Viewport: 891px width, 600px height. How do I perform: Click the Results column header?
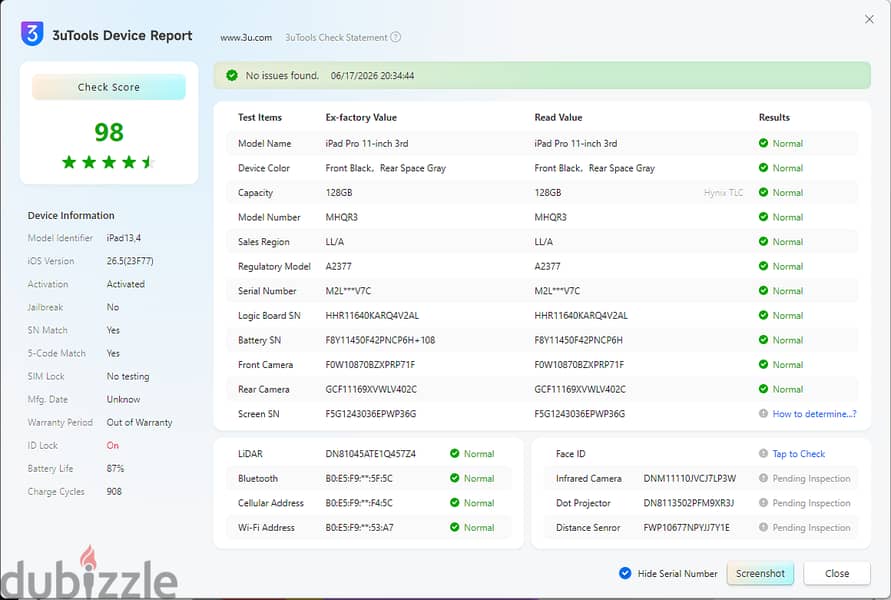[x=774, y=118]
